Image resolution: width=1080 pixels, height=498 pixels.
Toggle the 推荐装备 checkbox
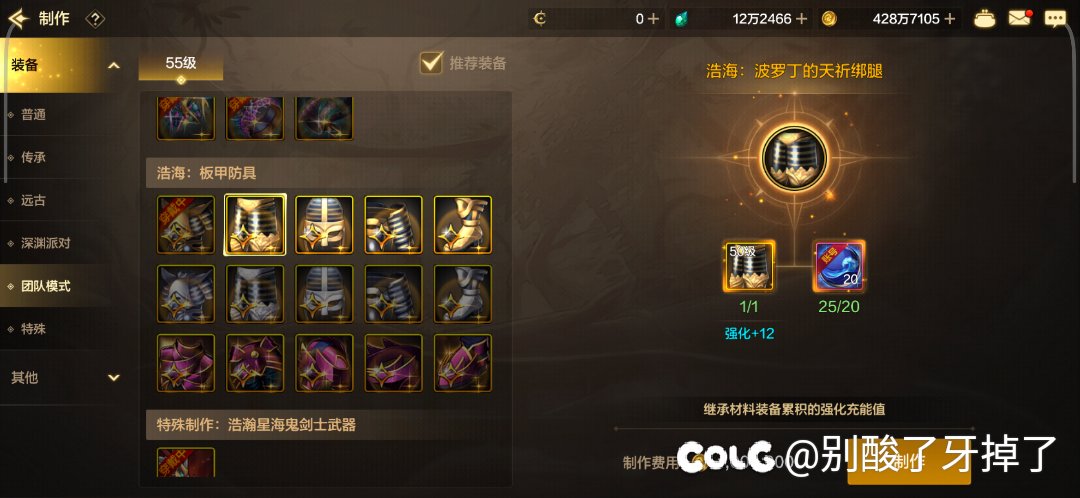tap(431, 63)
